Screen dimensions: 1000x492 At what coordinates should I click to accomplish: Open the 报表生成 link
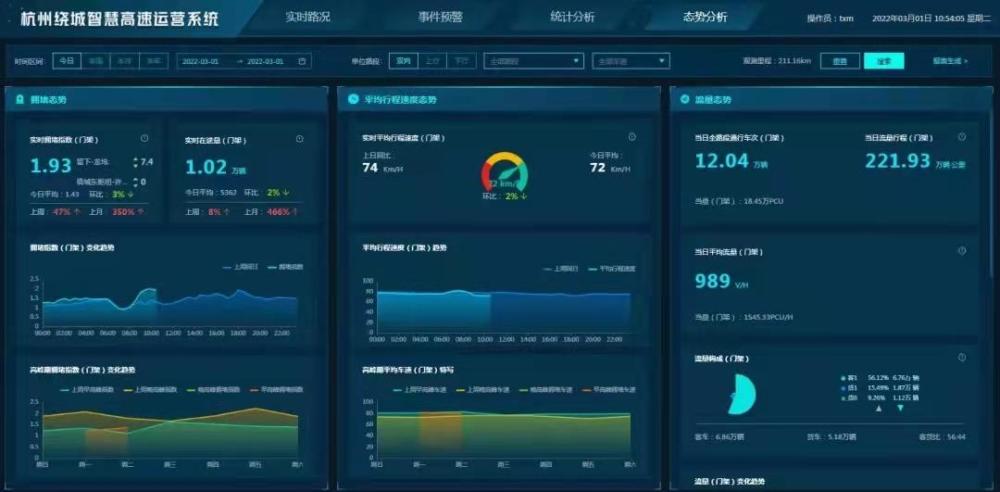950,61
